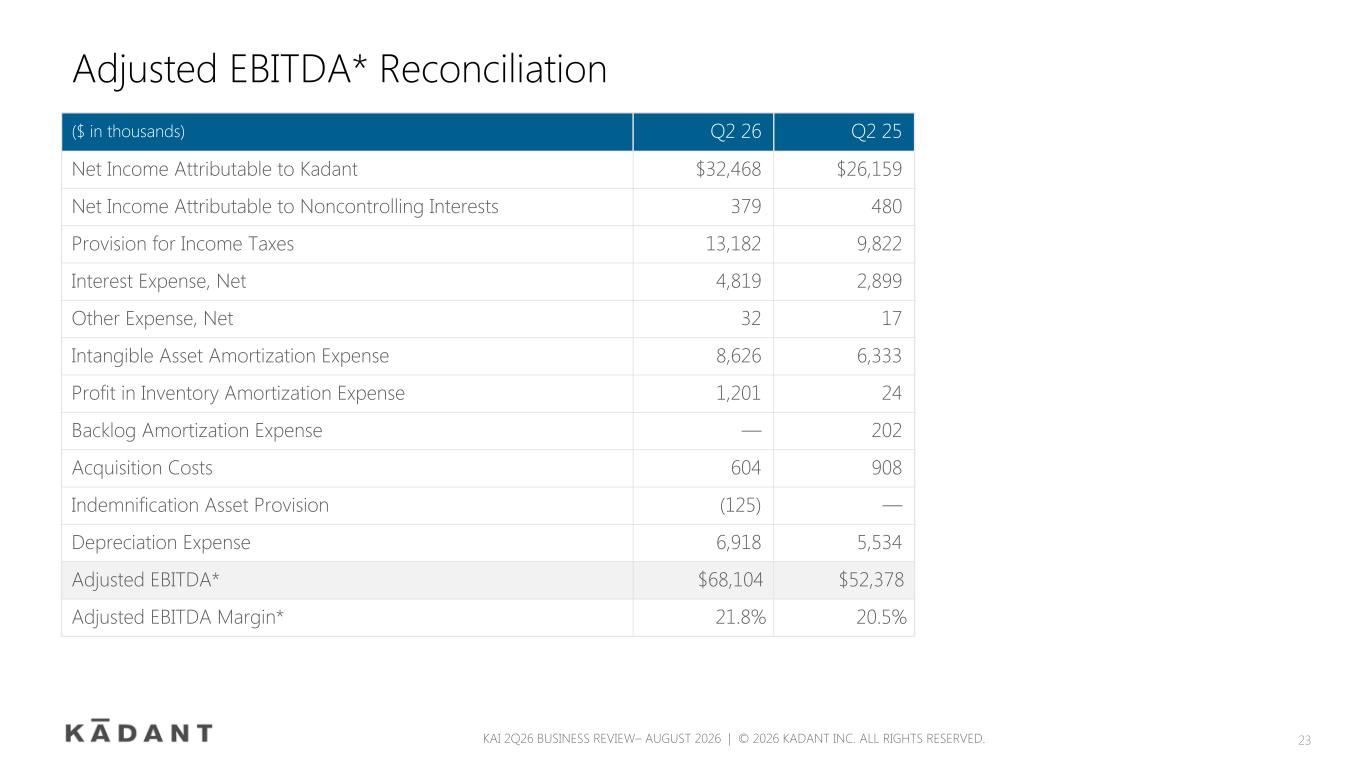The image size is (1365, 768).
Task: Select the Indemnification Asset Provision value (125)
Action: pos(741,505)
